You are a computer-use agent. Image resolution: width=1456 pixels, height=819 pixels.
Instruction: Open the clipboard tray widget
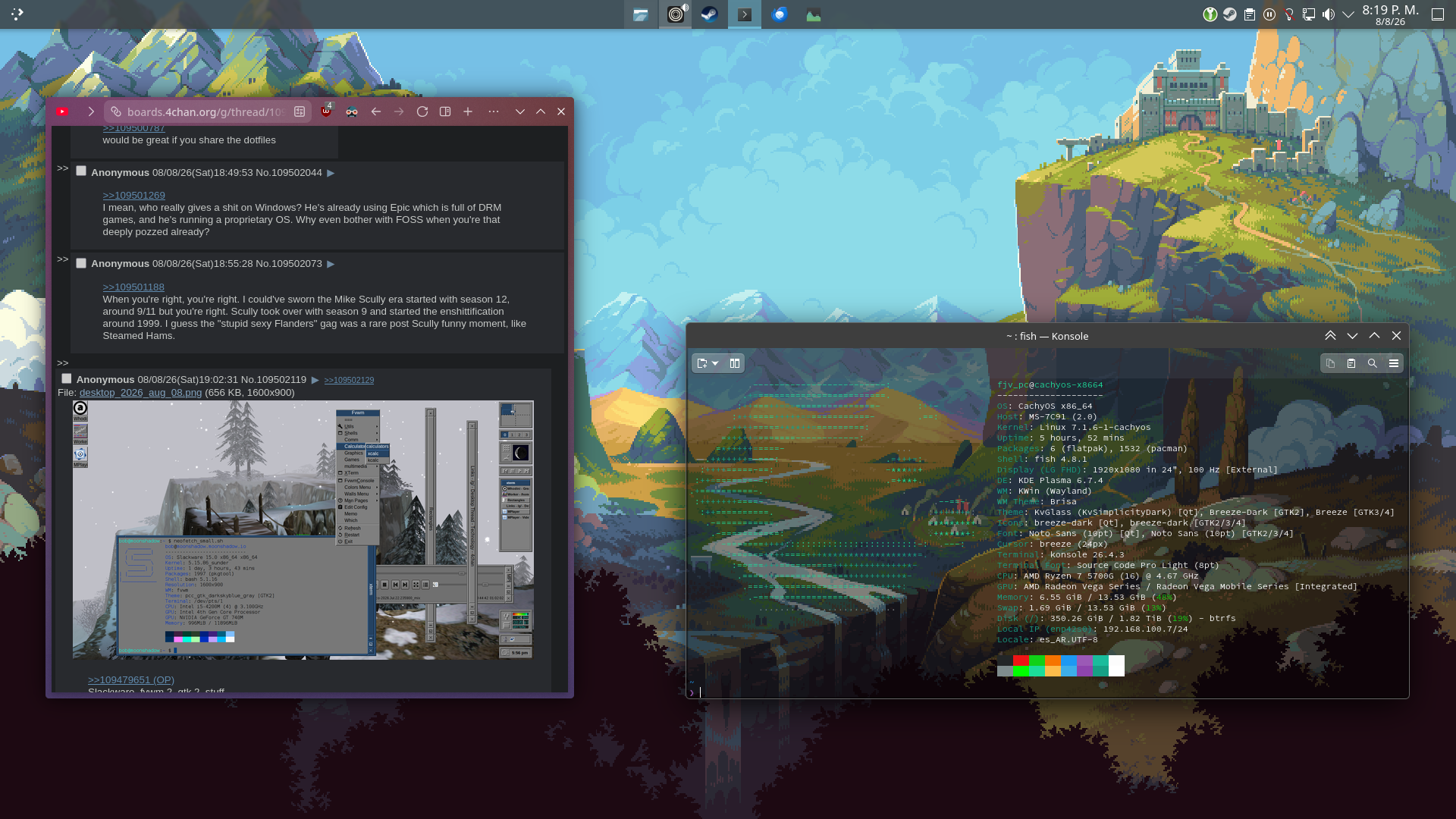1250,14
